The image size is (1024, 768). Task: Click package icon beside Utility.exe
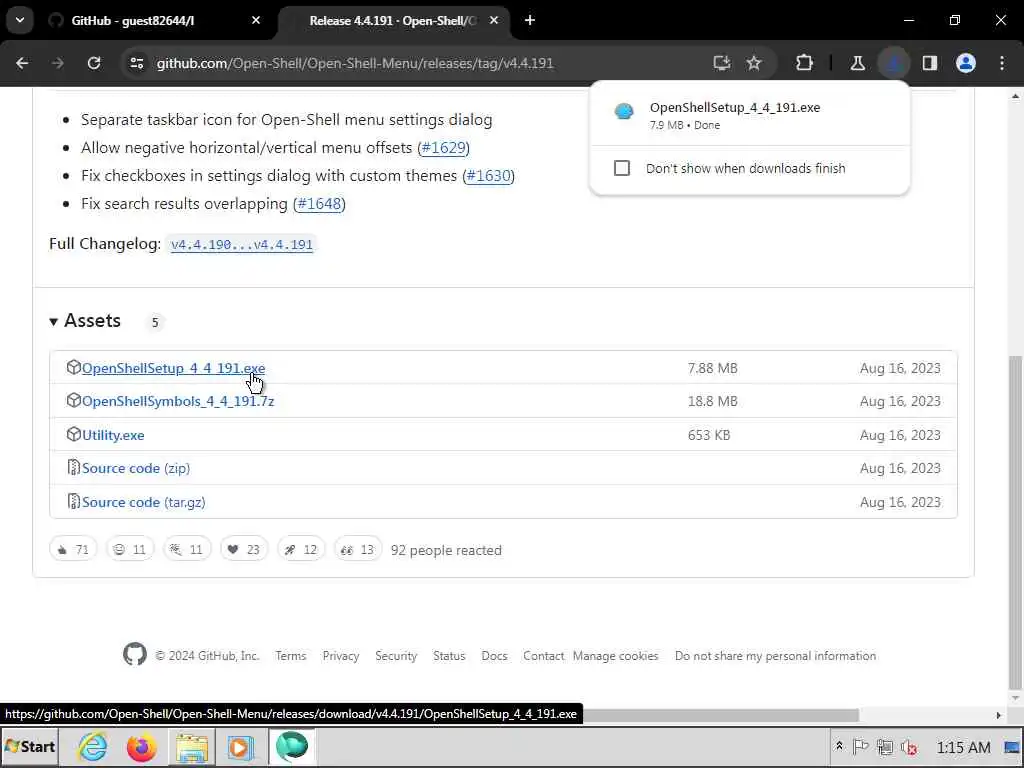[74, 434]
